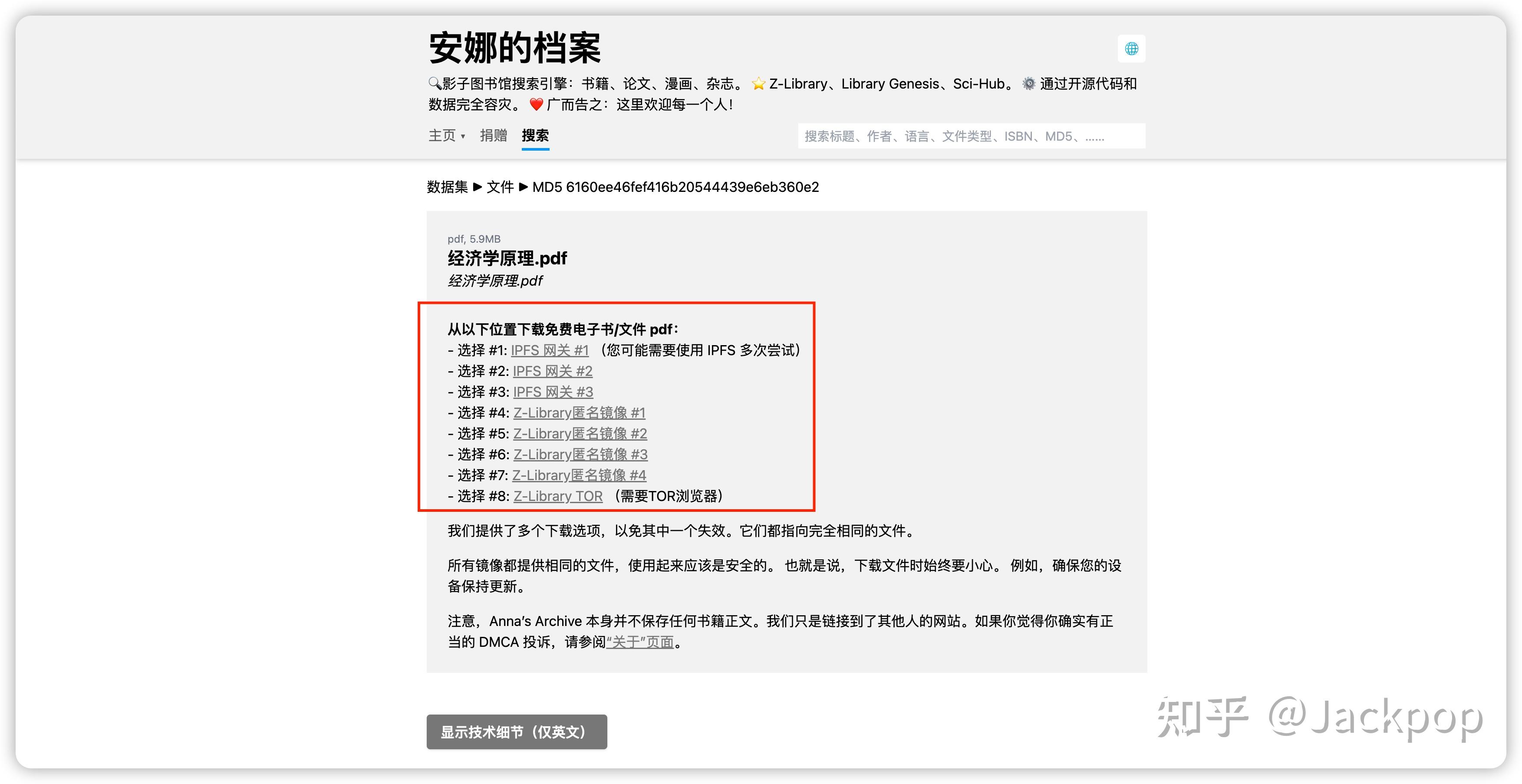Open the 文件 breadcrumb link

click(x=500, y=187)
